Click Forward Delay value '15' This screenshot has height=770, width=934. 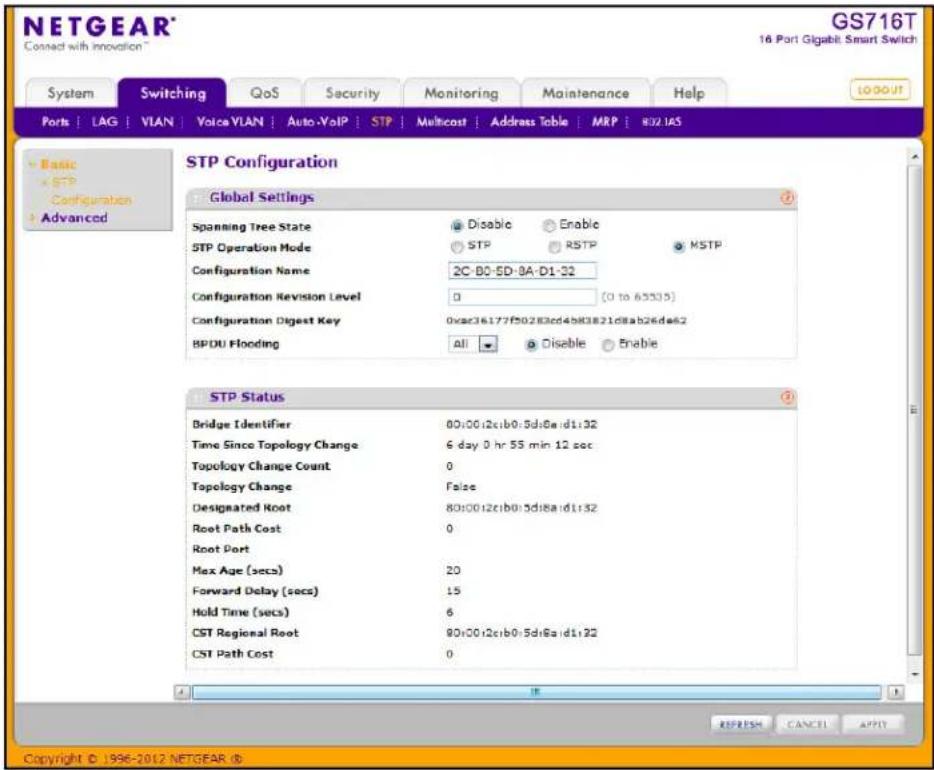(x=453, y=591)
